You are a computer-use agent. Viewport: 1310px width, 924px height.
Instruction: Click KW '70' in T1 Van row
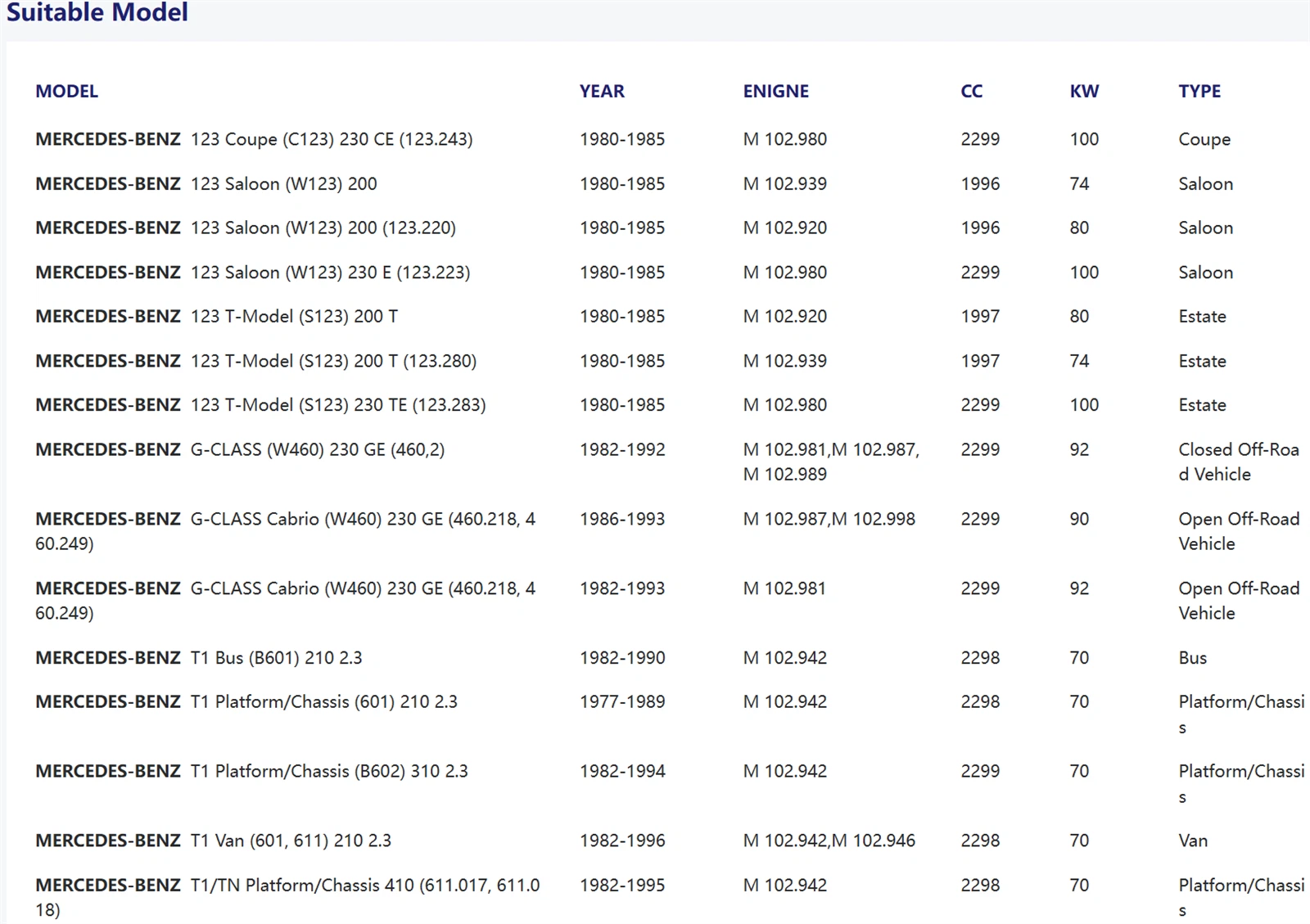(1079, 841)
